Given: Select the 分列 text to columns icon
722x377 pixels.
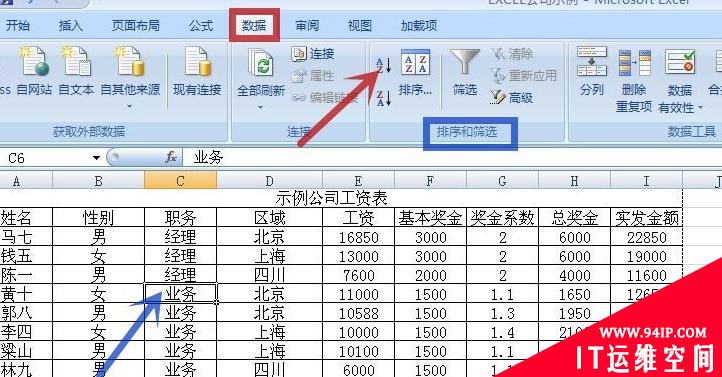Looking at the screenshot, I should click(x=592, y=70).
